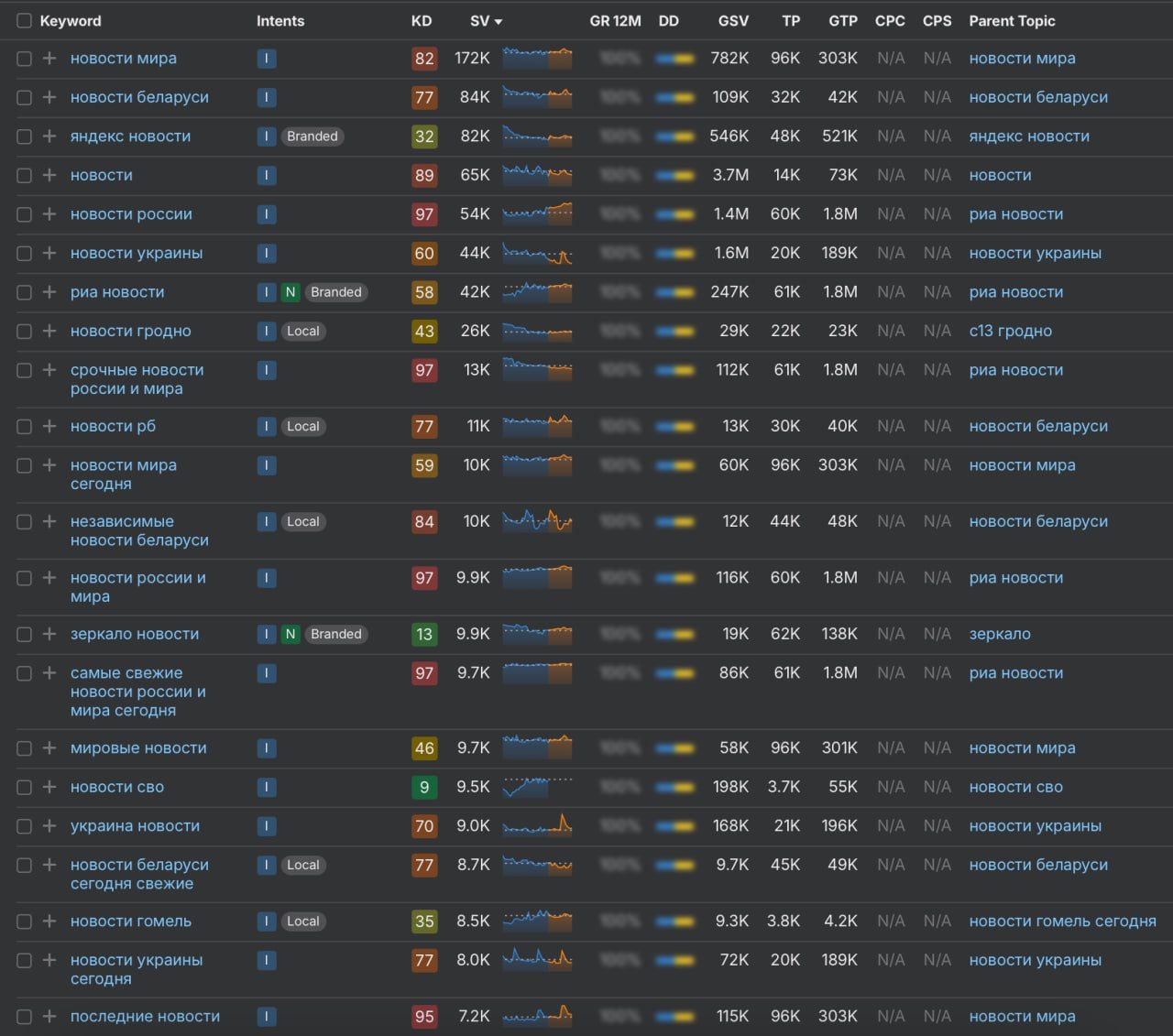Viewport: 1173px width, 1036px height.
Task: Click the DD color bar for новости мира
Action: [674, 60]
